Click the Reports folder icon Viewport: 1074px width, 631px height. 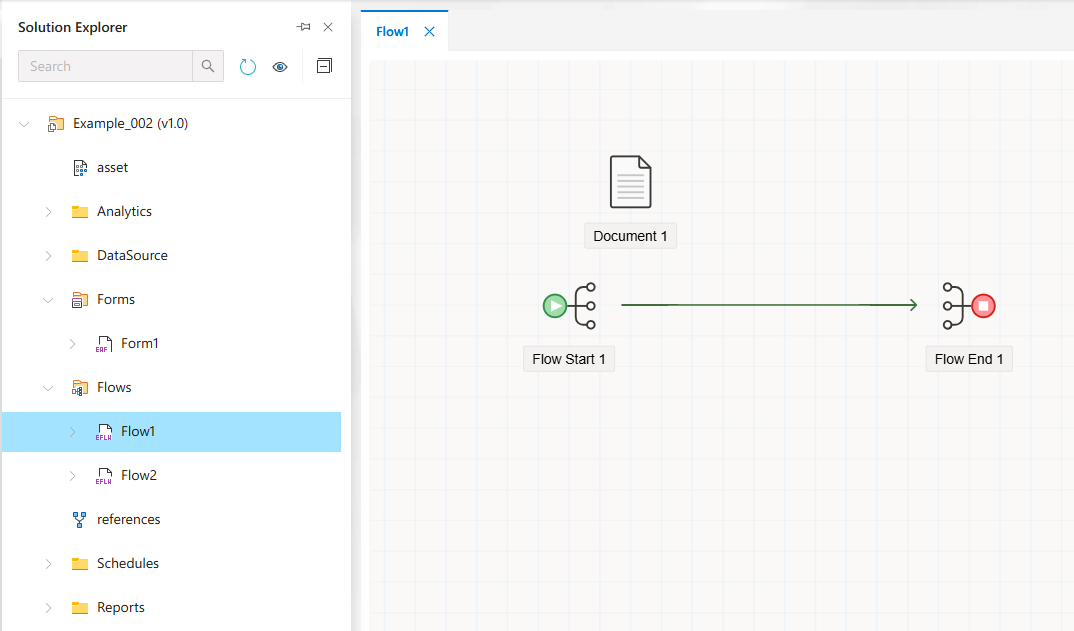coord(80,608)
